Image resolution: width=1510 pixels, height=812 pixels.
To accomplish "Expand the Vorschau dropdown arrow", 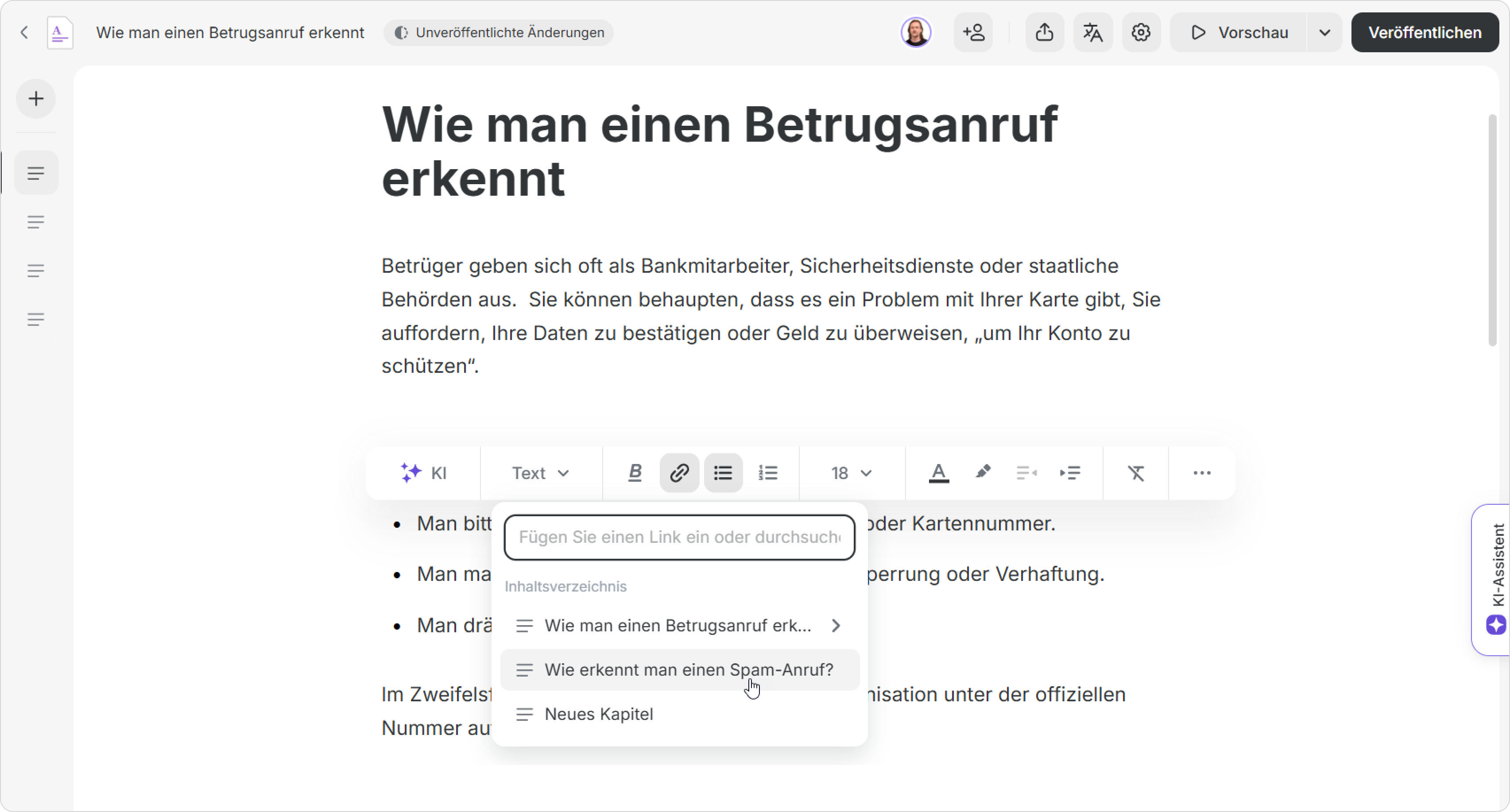I will tap(1324, 32).
